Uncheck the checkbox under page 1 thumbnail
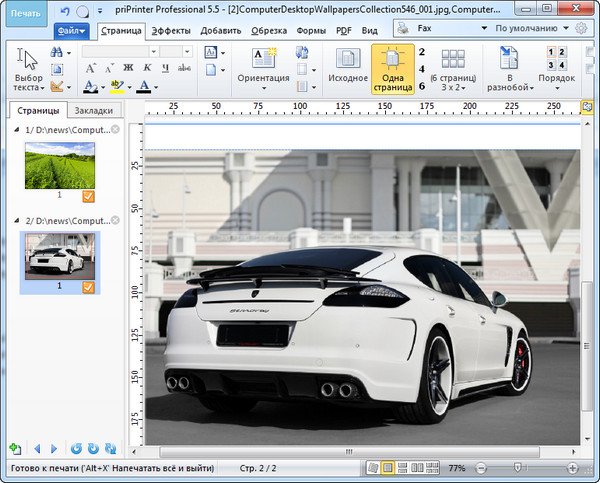600x483 pixels. pos(88,197)
